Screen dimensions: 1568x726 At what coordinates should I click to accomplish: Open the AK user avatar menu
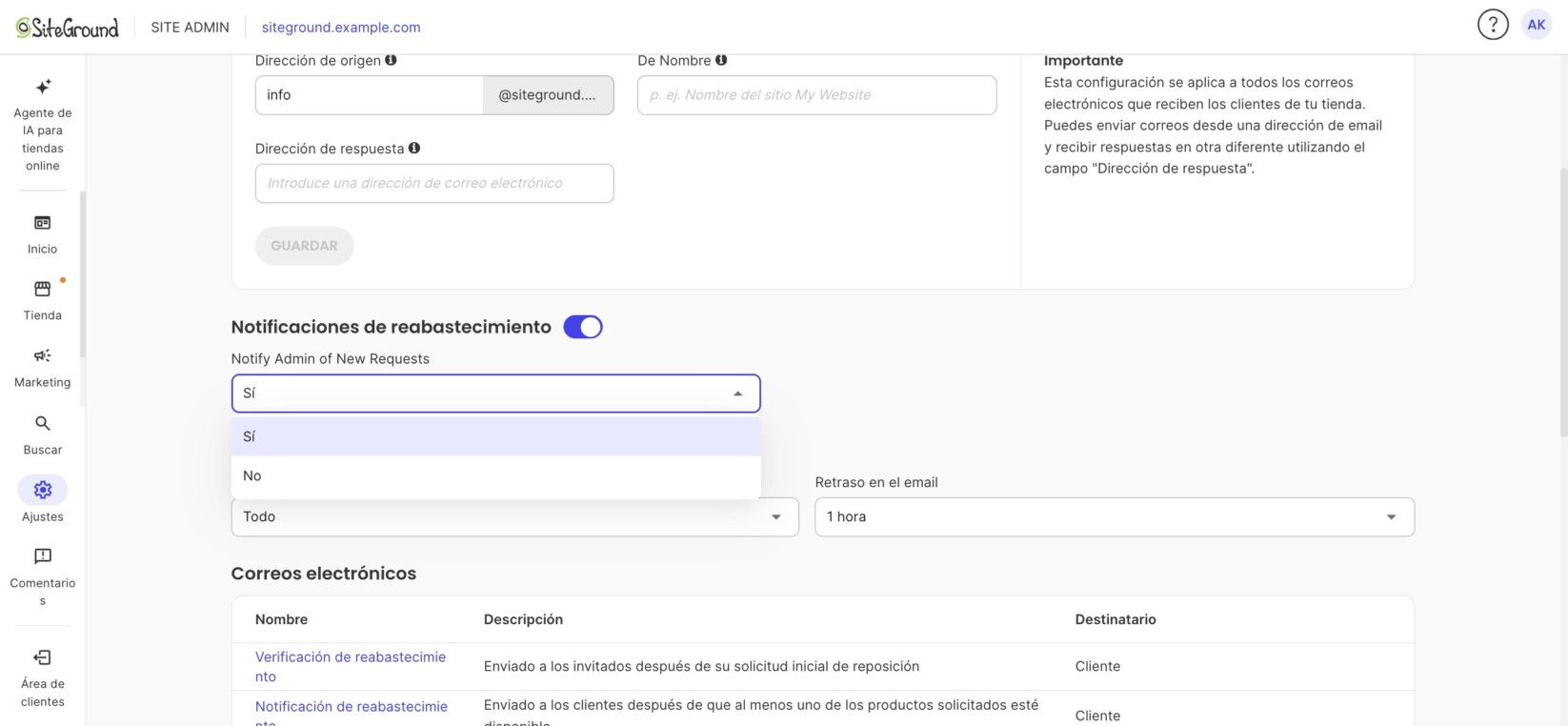point(1537,25)
